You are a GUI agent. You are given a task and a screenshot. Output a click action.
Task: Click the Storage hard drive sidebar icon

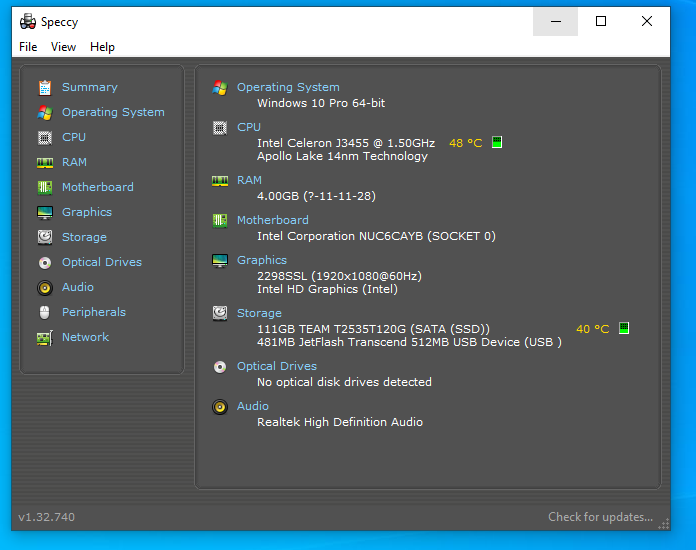(44, 237)
